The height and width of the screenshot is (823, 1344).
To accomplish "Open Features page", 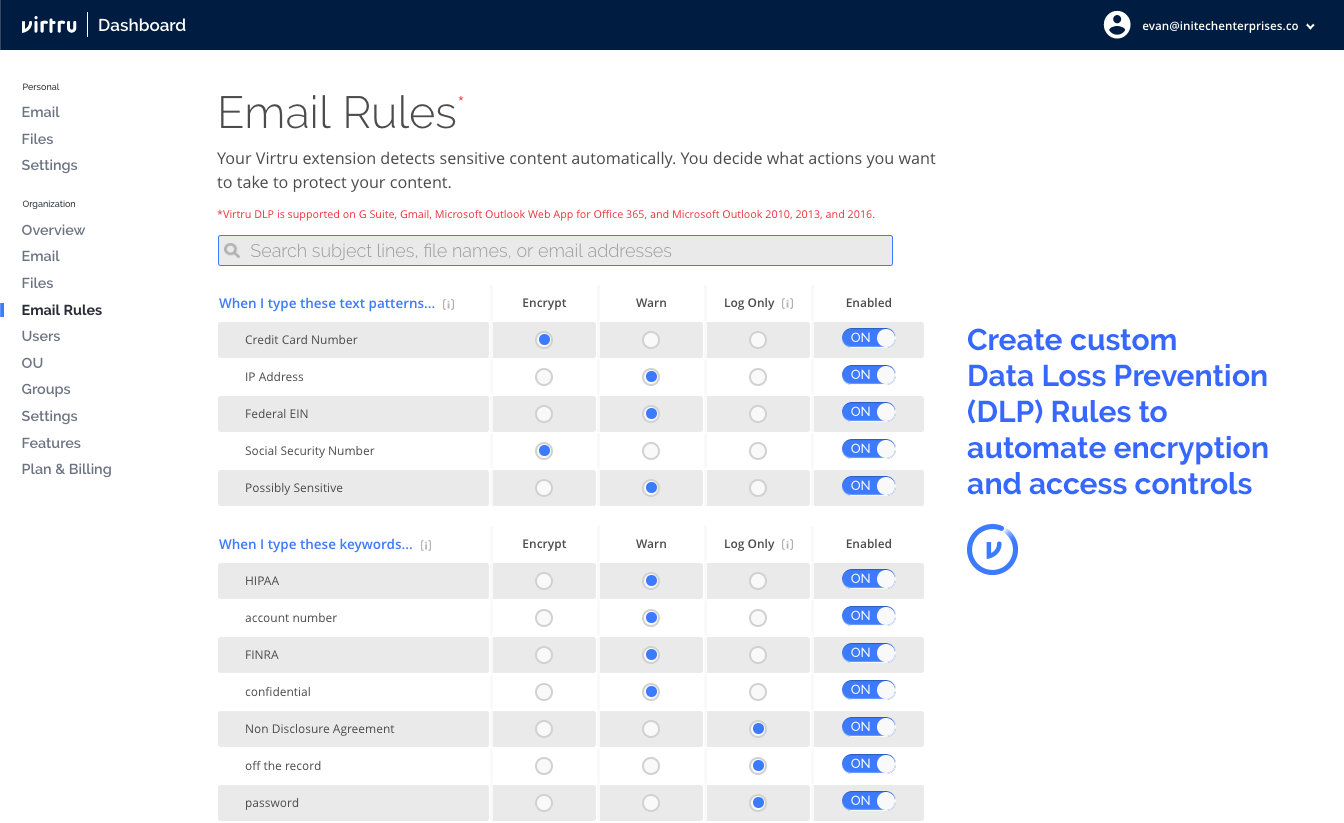I will (x=51, y=443).
